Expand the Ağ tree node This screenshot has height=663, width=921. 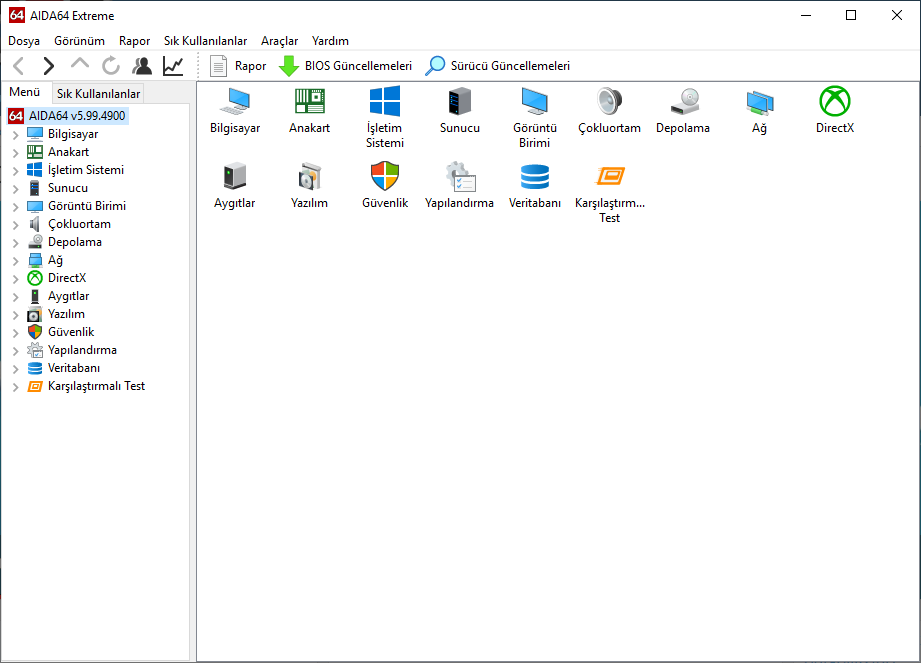(x=16, y=261)
